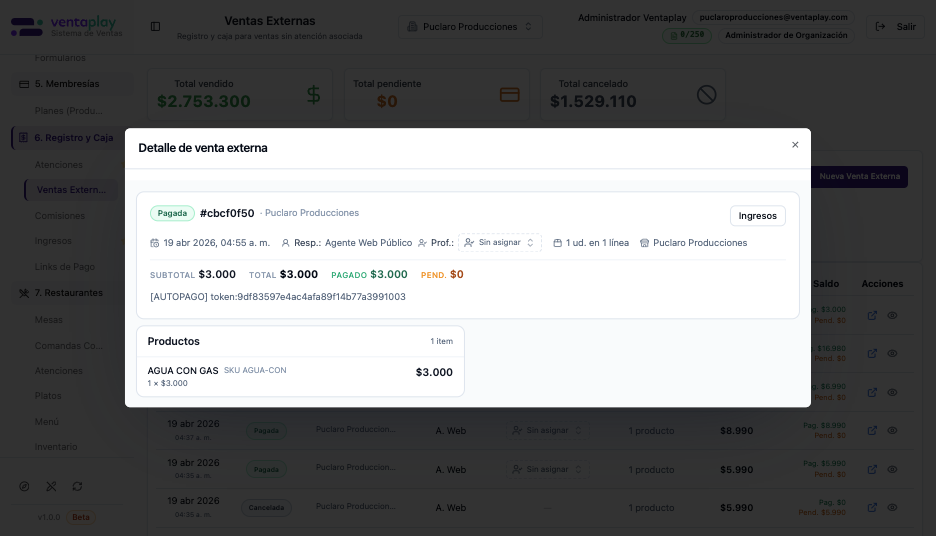Open the Puclaro Producciones organization dropdown
This screenshot has width=936, height=536.
click(470, 27)
